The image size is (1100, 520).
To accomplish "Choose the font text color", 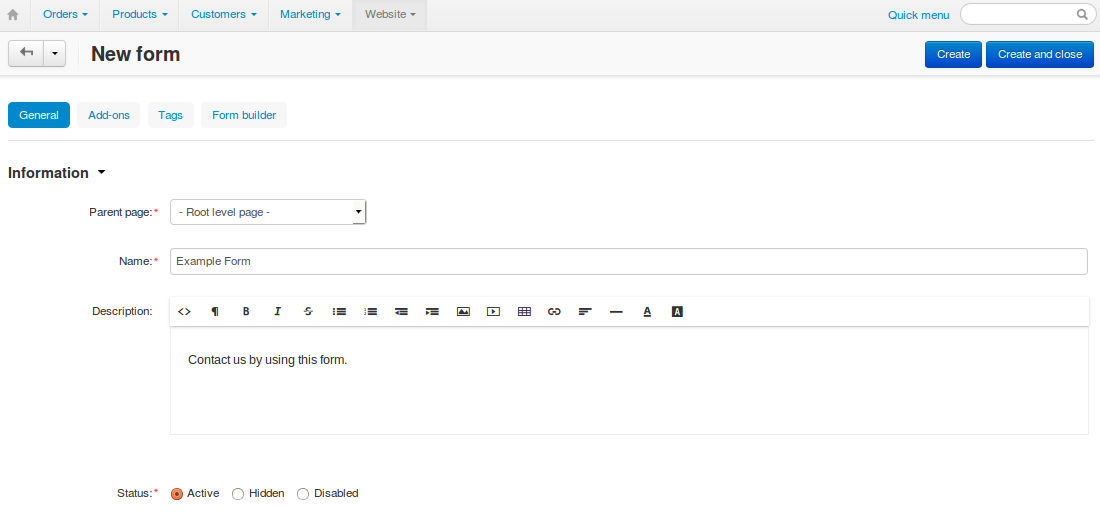I will tap(647, 312).
